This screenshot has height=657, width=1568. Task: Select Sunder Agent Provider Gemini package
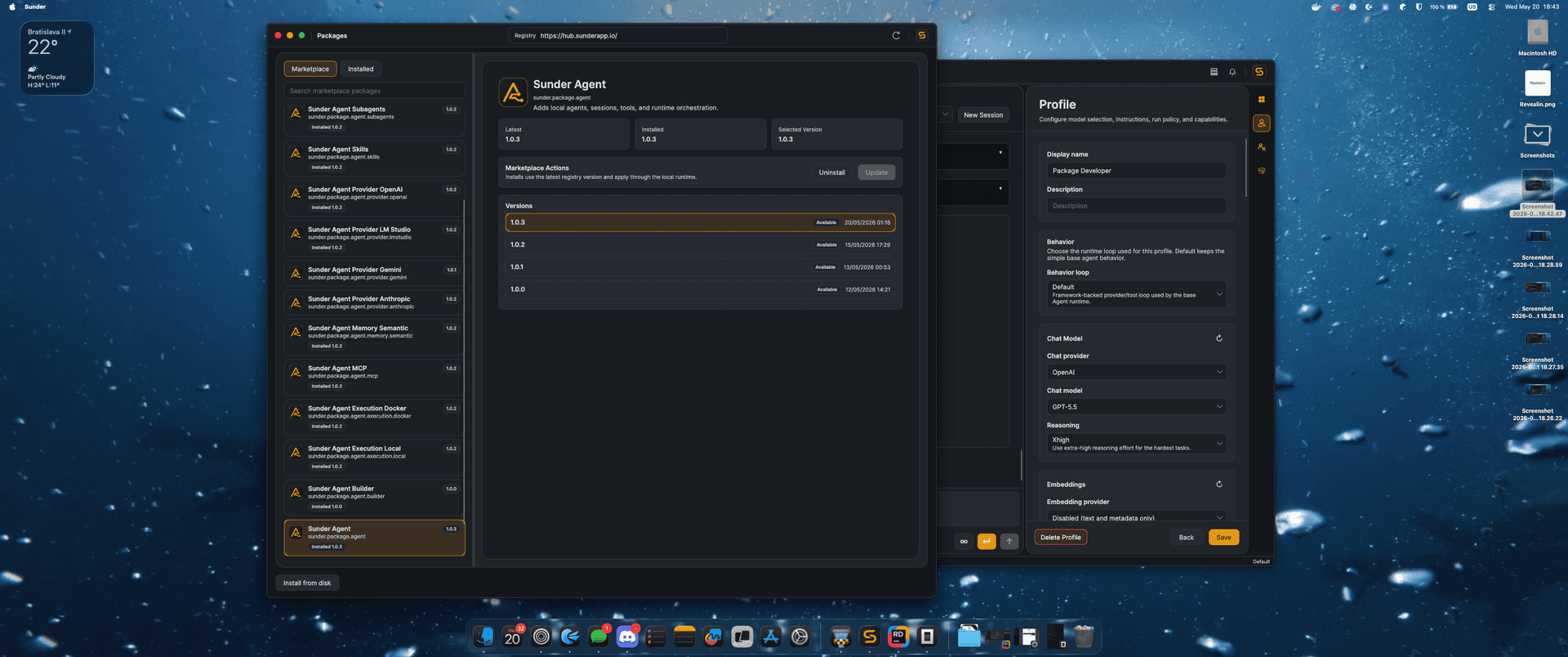click(x=374, y=273)
